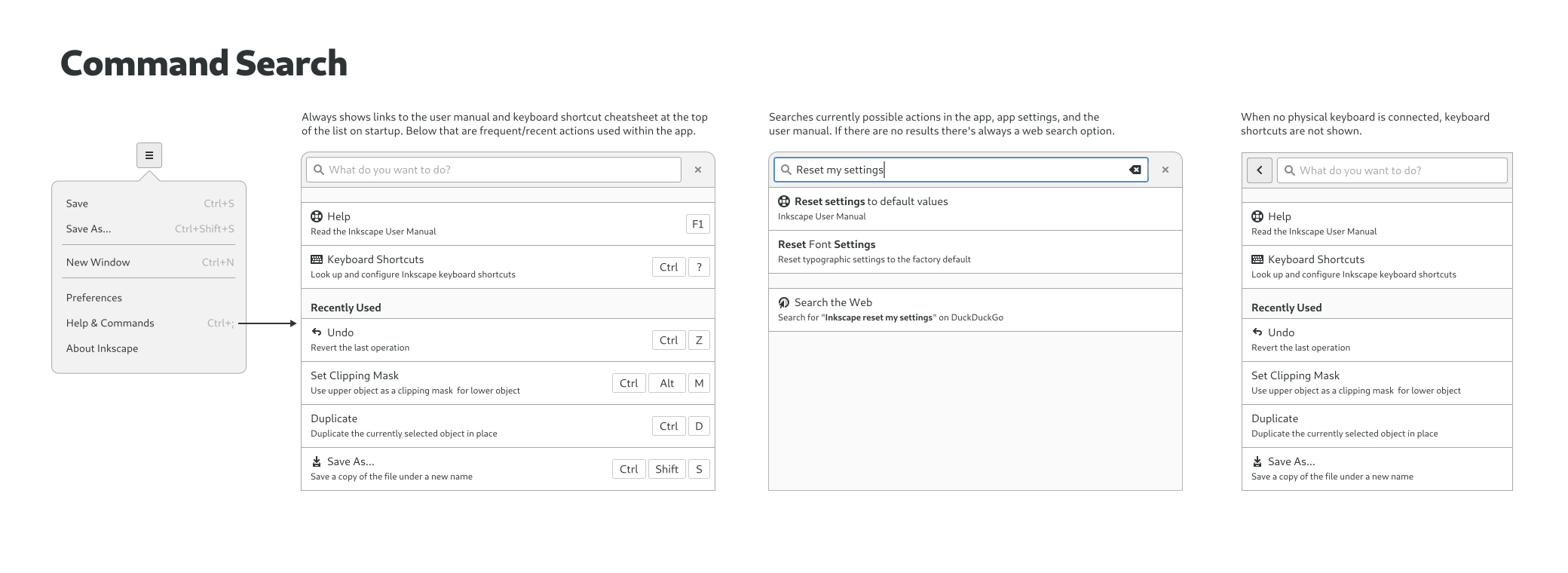This screenshot has height=573, width=1568.
Task: Click the back arrow in the keyboardless panel
Action: coord(1259,170)
